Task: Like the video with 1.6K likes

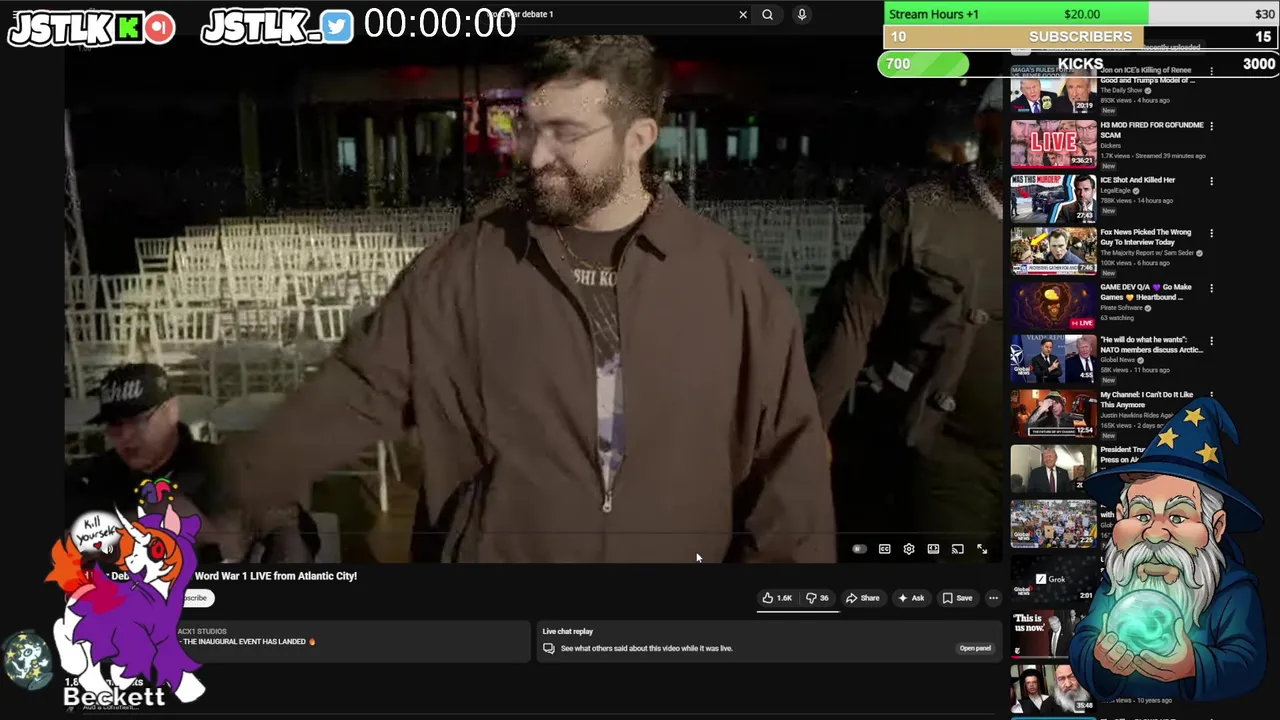Action: tap(777, 598)
